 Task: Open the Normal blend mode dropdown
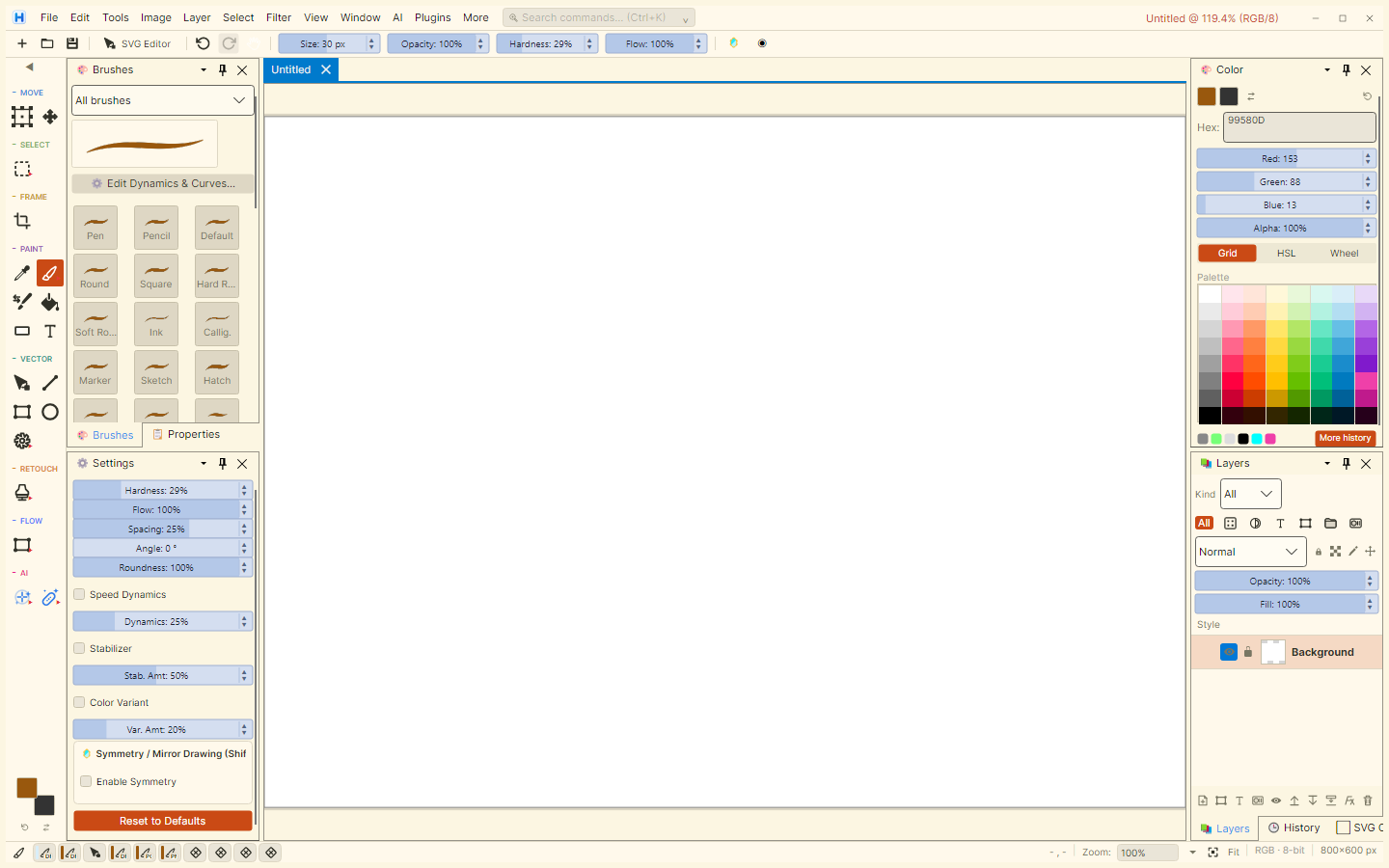(1251, 552)
